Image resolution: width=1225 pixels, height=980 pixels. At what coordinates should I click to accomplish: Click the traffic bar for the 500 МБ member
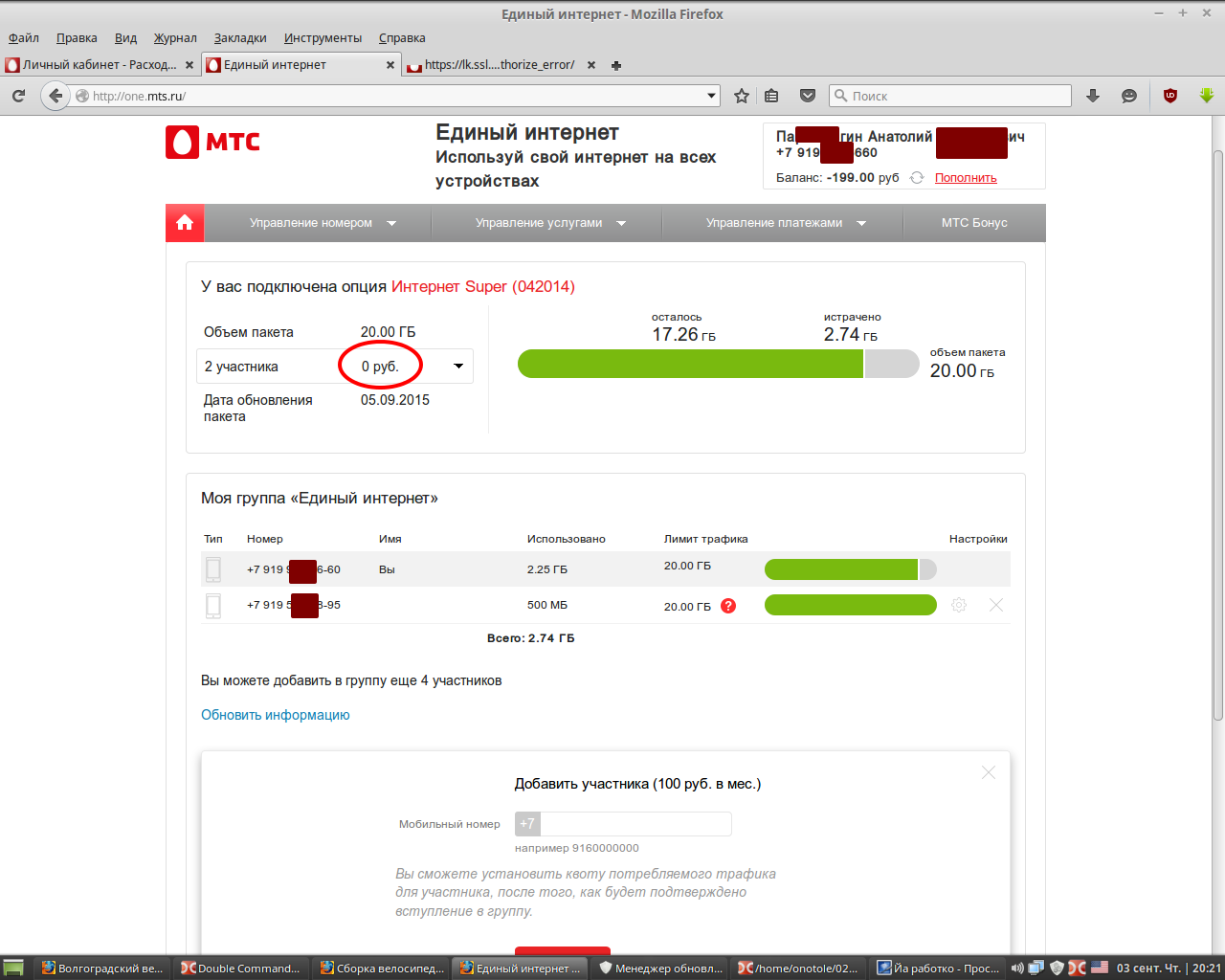[850, 605]
